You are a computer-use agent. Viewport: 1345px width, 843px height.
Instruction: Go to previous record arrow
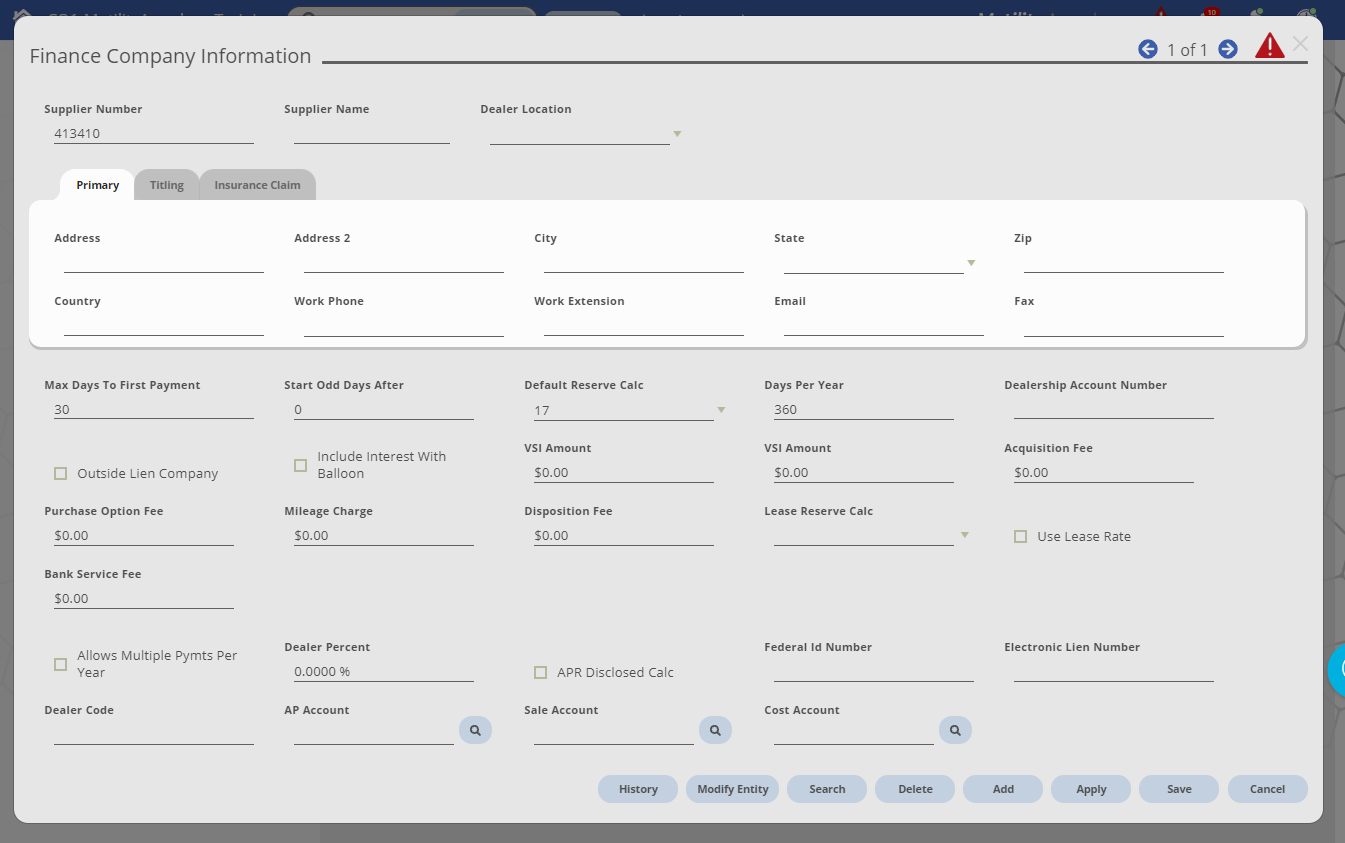coord(1148,49)
